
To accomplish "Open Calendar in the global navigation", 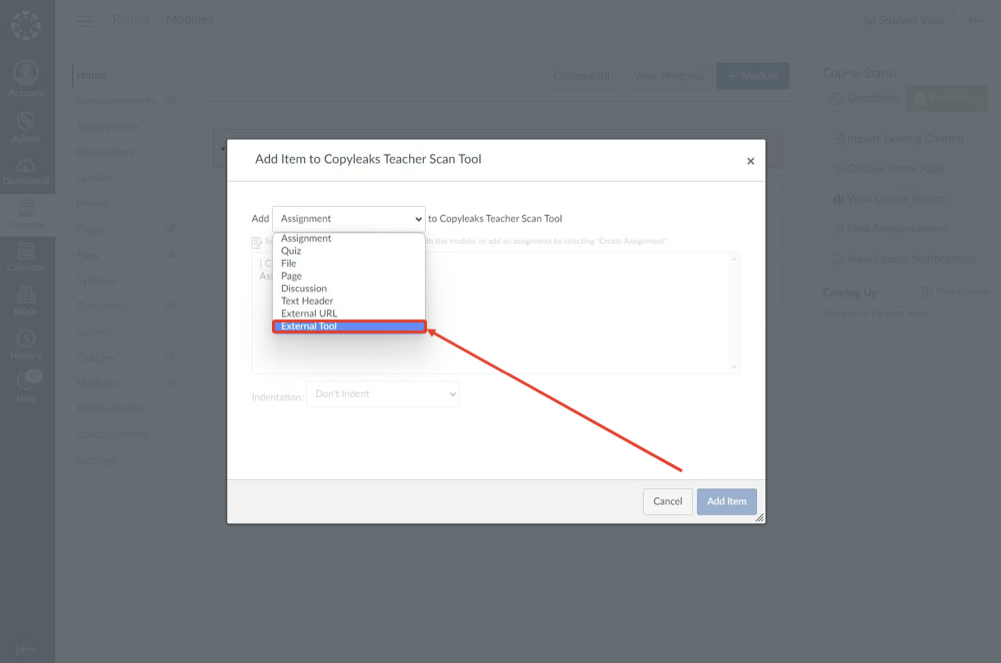I will click(x=26, y=258).
